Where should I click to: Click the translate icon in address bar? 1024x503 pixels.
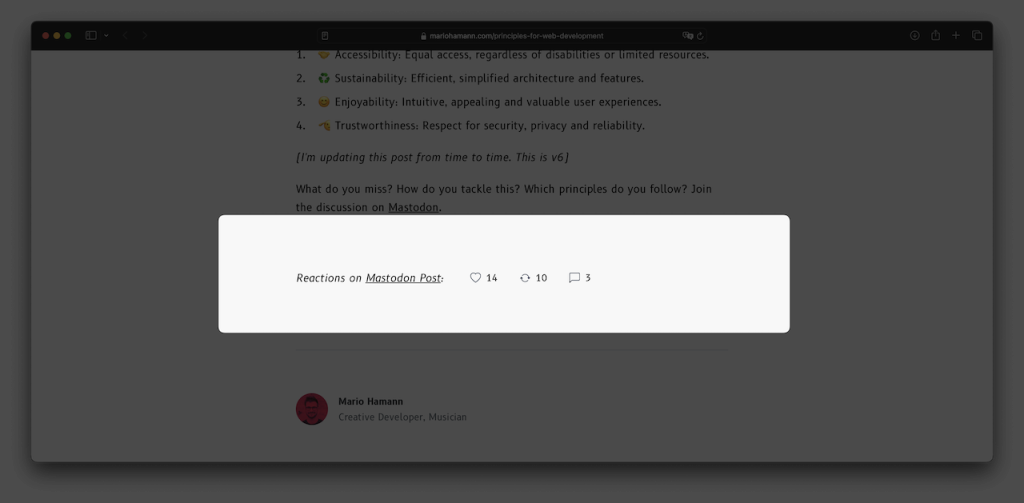(x=687, y=36)
